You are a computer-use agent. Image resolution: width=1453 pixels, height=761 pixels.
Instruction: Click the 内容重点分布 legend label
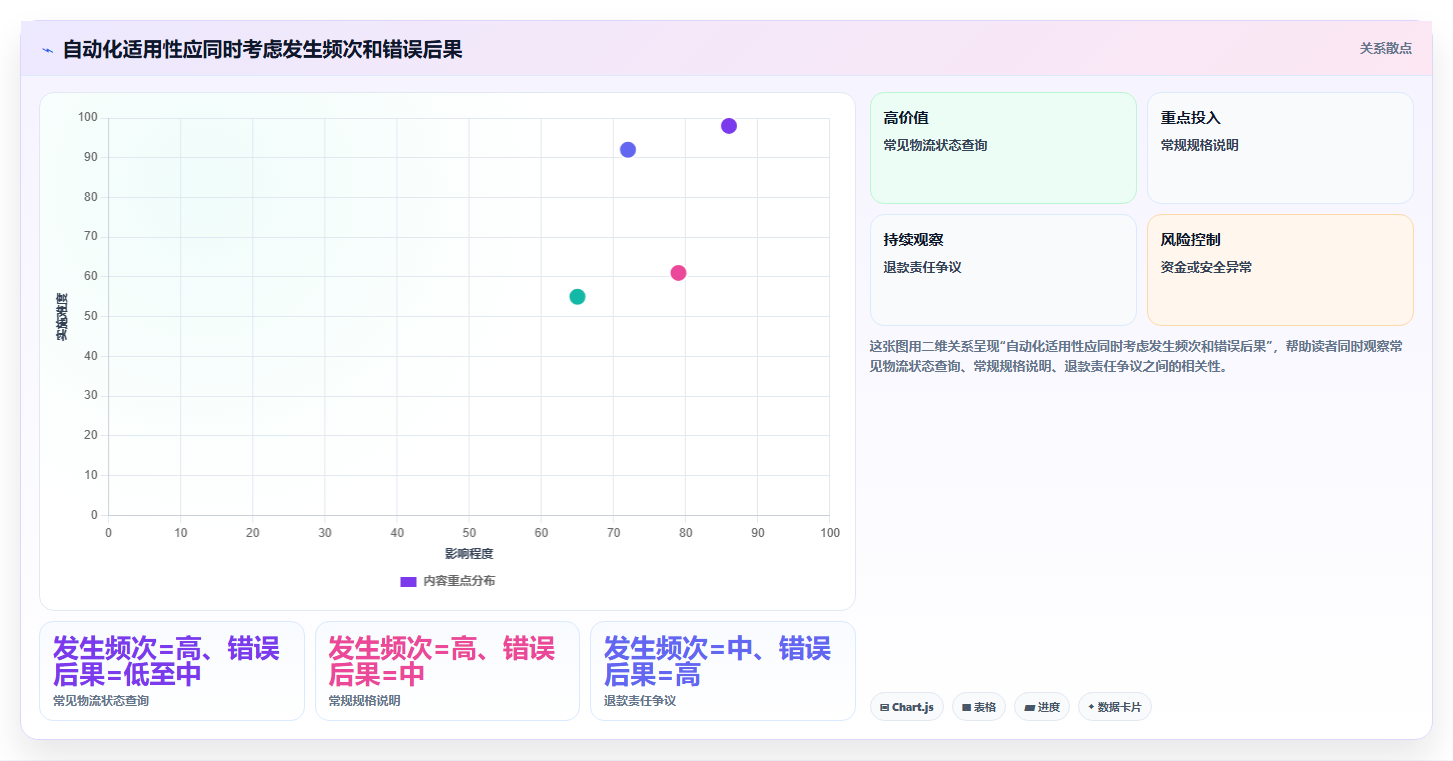459,581
